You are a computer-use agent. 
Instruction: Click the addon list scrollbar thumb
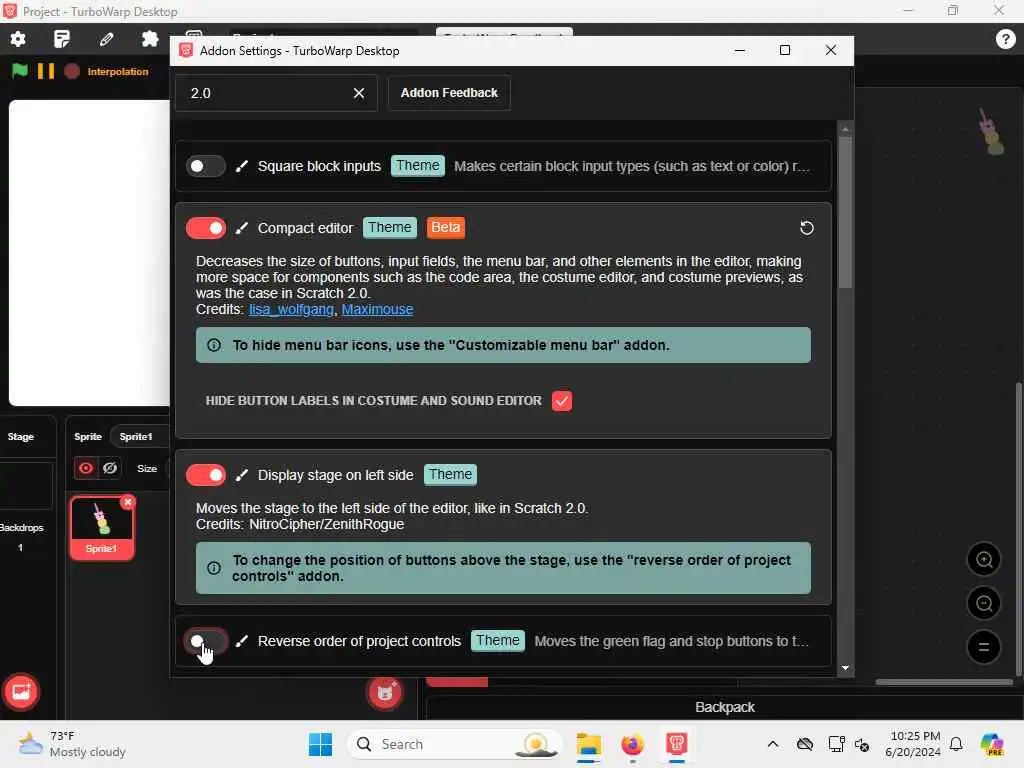pyautogui.click(x=845, y=212)
